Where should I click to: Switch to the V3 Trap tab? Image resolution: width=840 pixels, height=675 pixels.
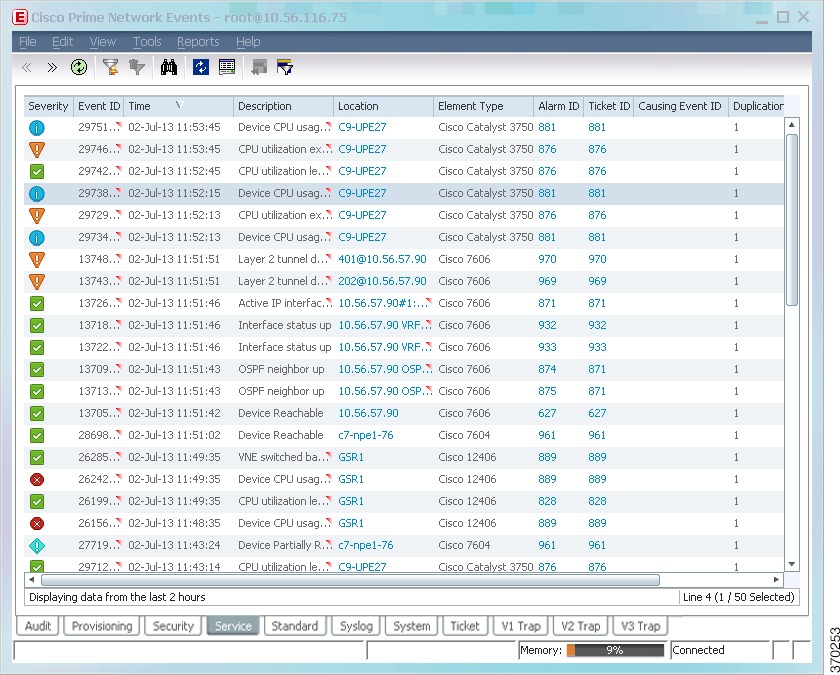coord(640,626)
